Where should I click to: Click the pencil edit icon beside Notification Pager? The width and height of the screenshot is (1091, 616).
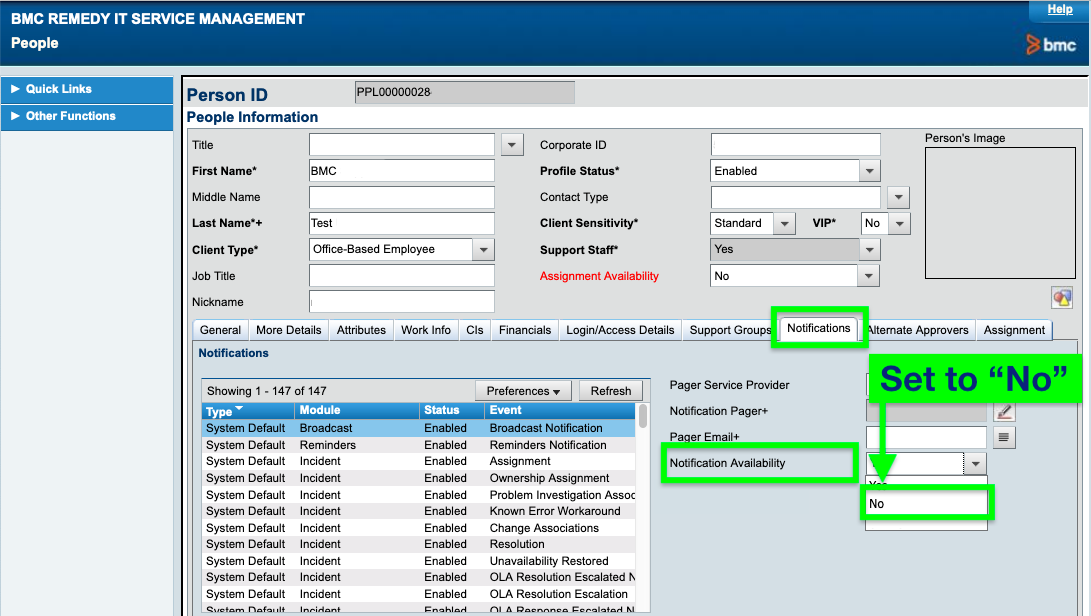pos(1003,411)
